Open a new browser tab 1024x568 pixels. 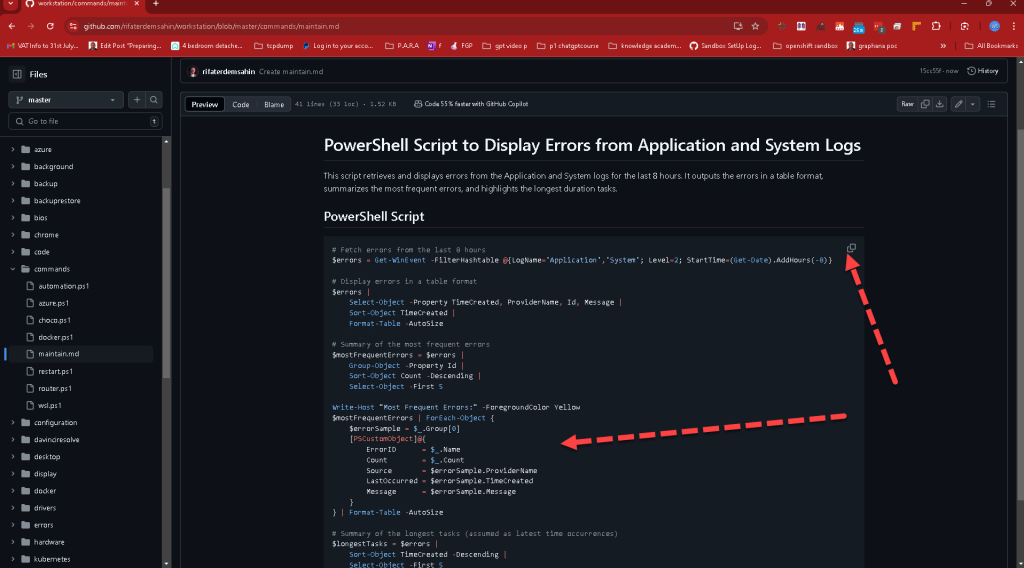[x=155, y=4]
